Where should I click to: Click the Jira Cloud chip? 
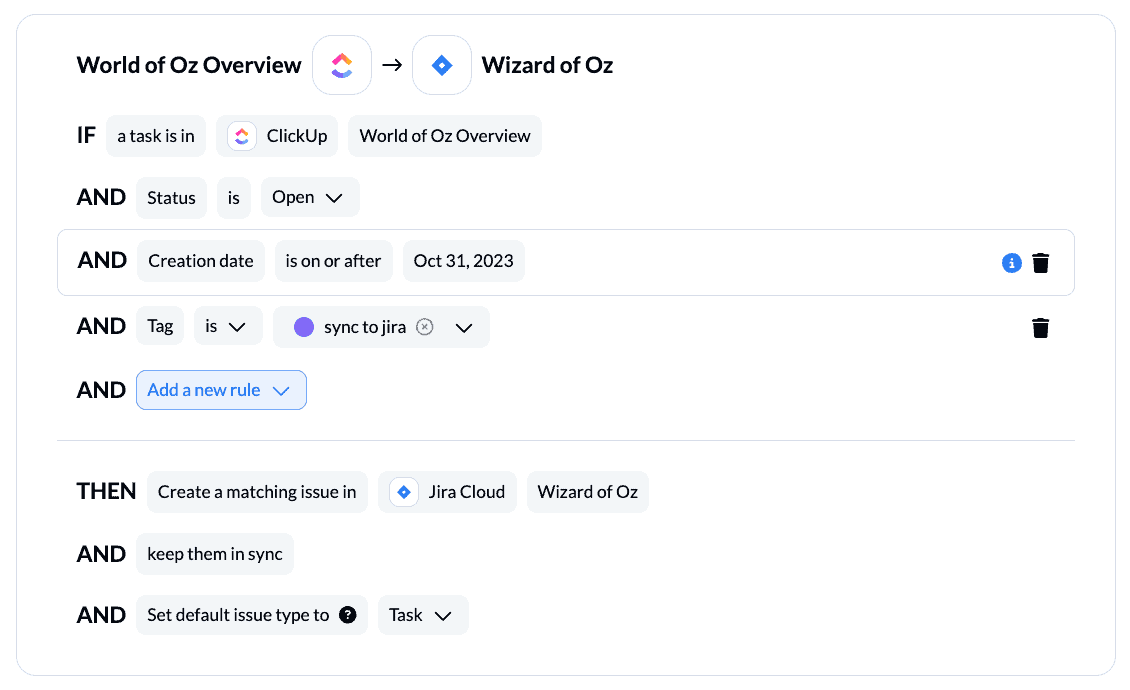[448, 492]
